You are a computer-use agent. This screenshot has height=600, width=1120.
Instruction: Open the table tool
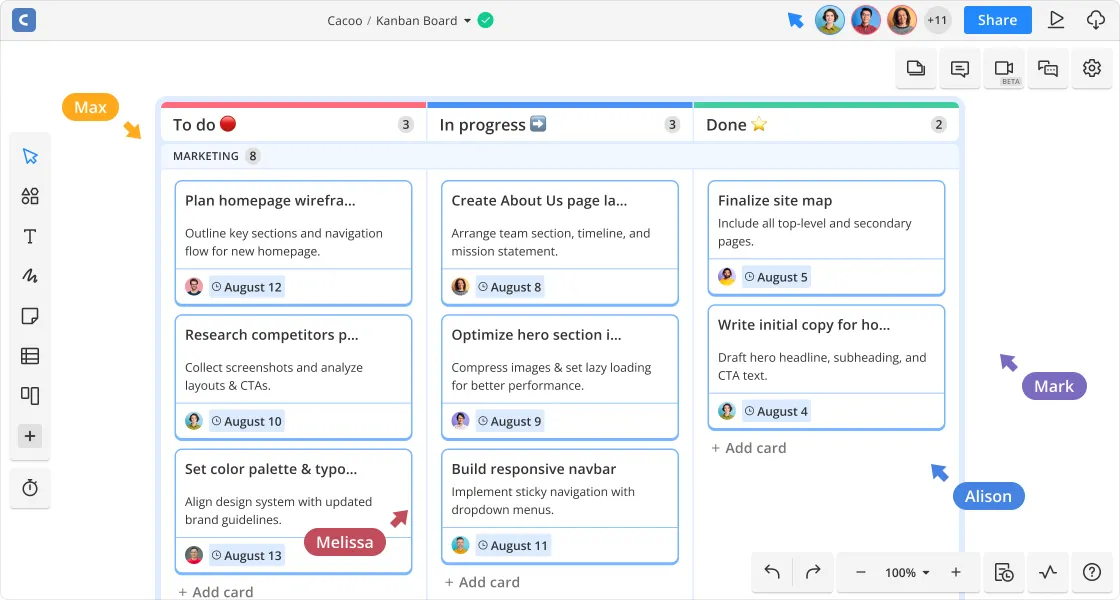click(x=30, y=356)
